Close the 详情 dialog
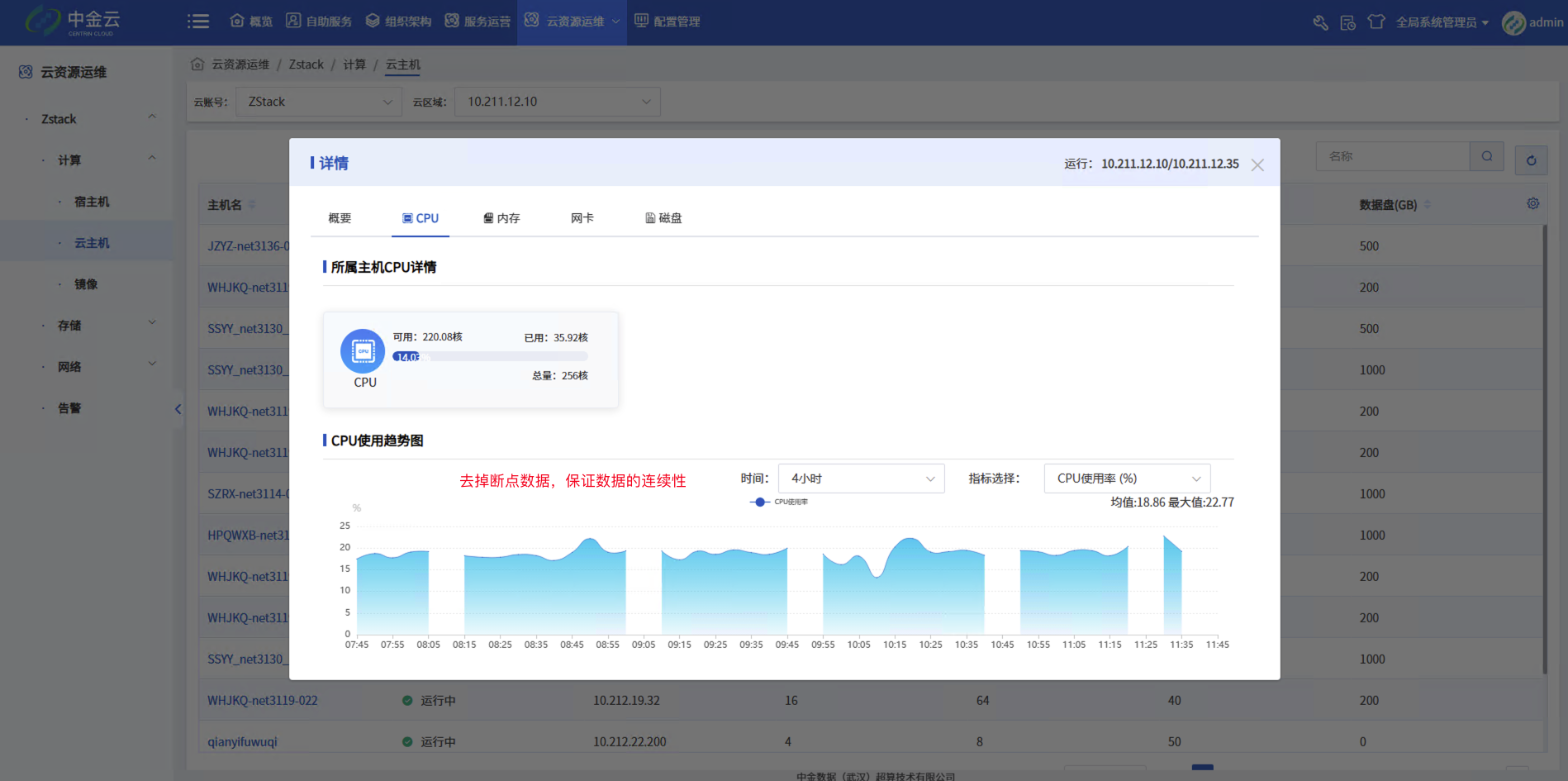Image resolution: width=1568 pixels, height=781 pixels. tap(1257, 164)
